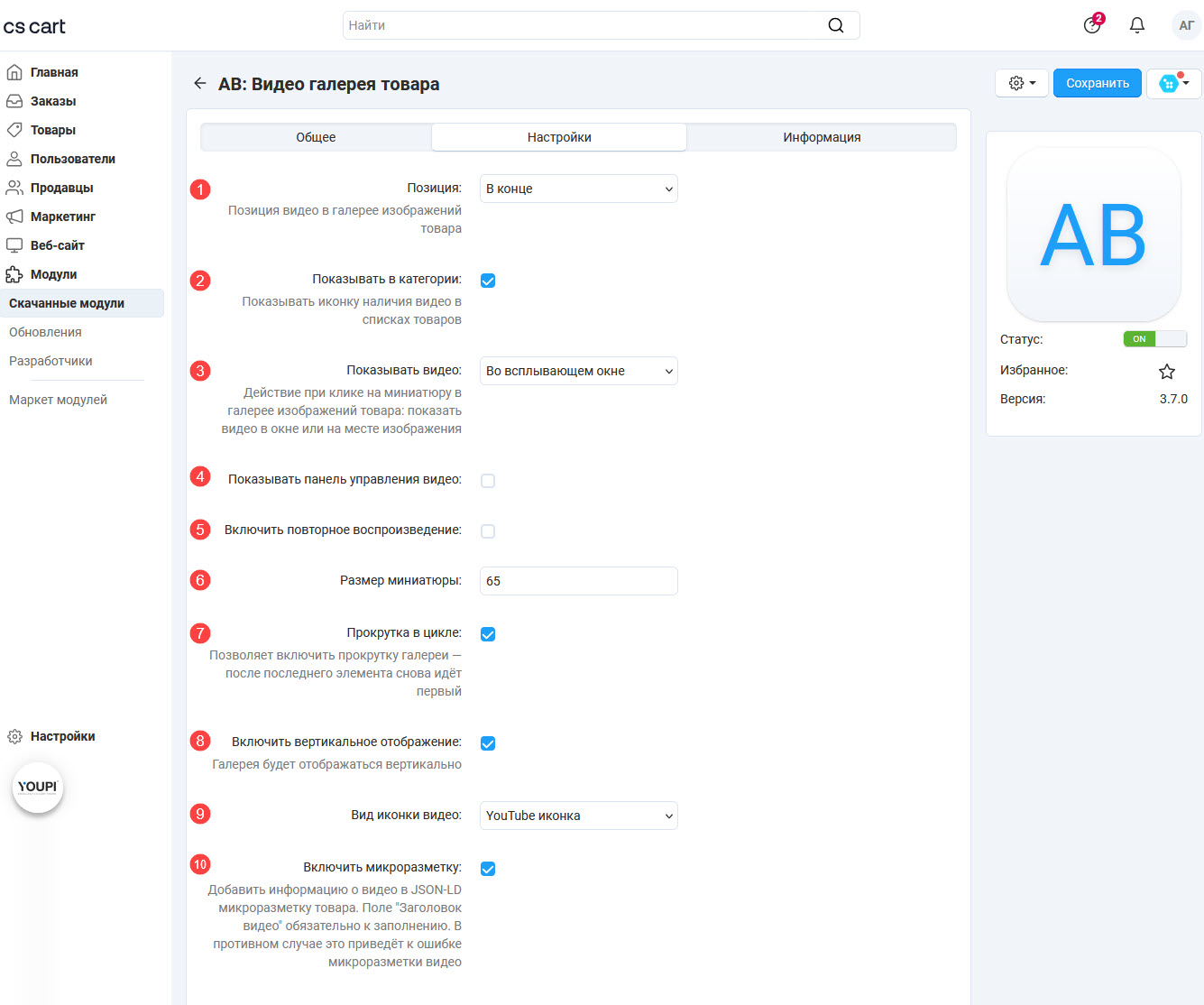Click the Размер миниатюры input field
The image size is (1204, 1005).
(x=578, y=581)
